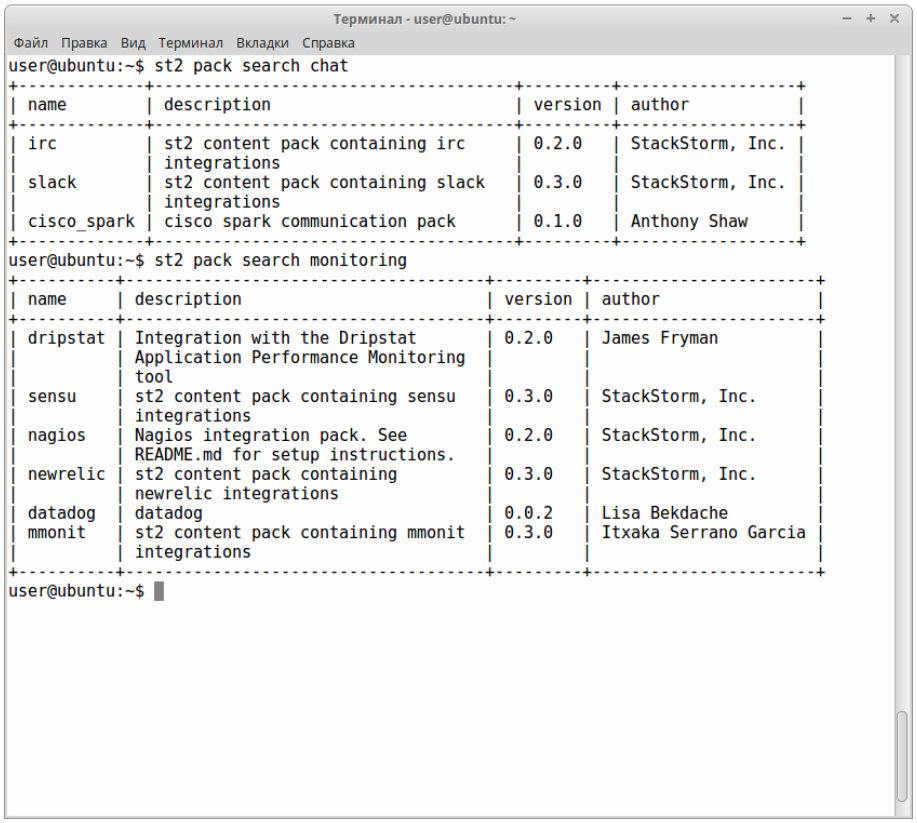
Task: Click the 'st2 pack search chat' command text
Action: coord(251,66)
